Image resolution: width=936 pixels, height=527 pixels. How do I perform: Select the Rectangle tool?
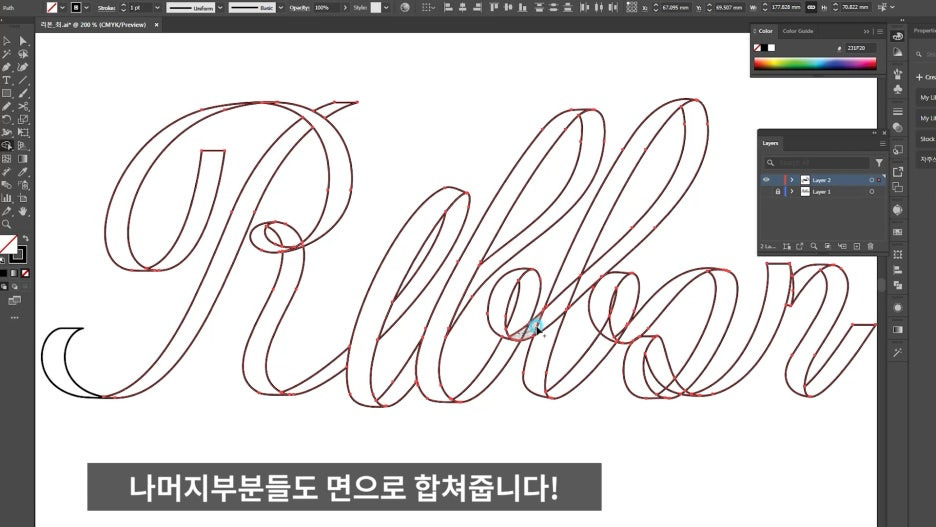coord(7,94)
